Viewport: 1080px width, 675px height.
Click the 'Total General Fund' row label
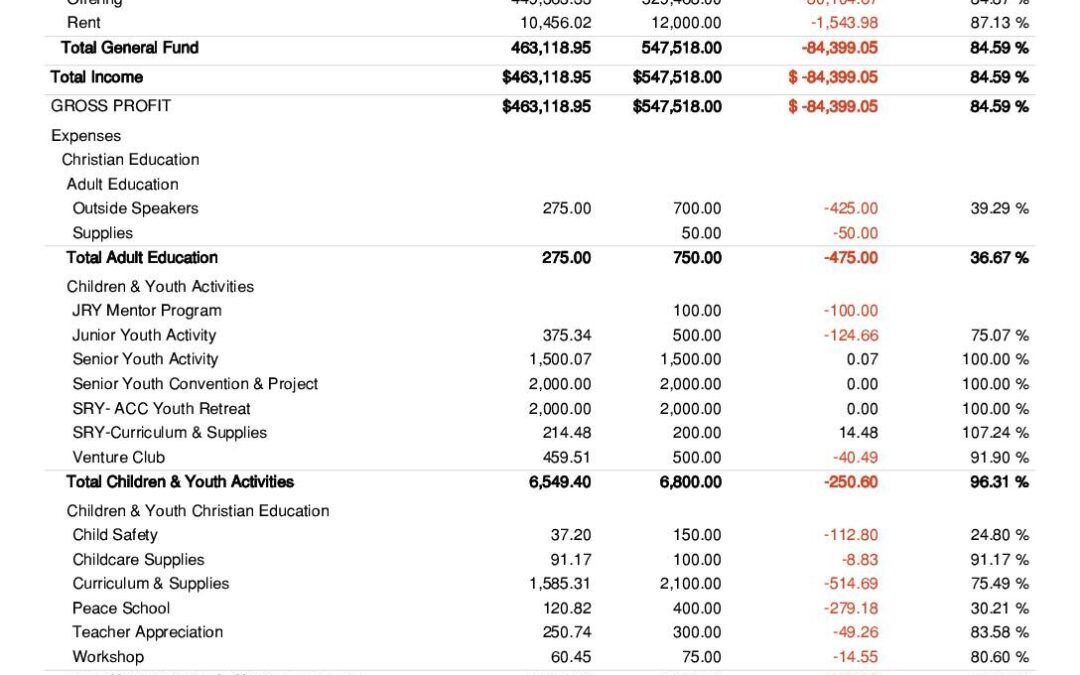tap(129, 48)
